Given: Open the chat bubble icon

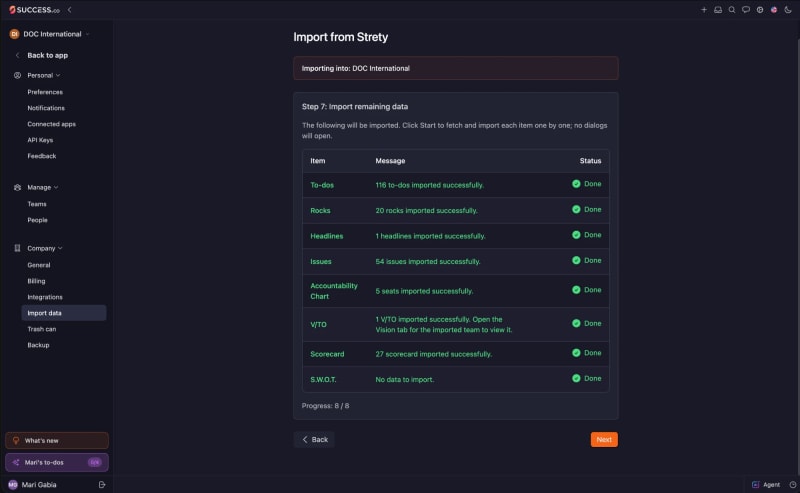Looking at the screenshot, I should pyautogui.click(x=746, y=10).
